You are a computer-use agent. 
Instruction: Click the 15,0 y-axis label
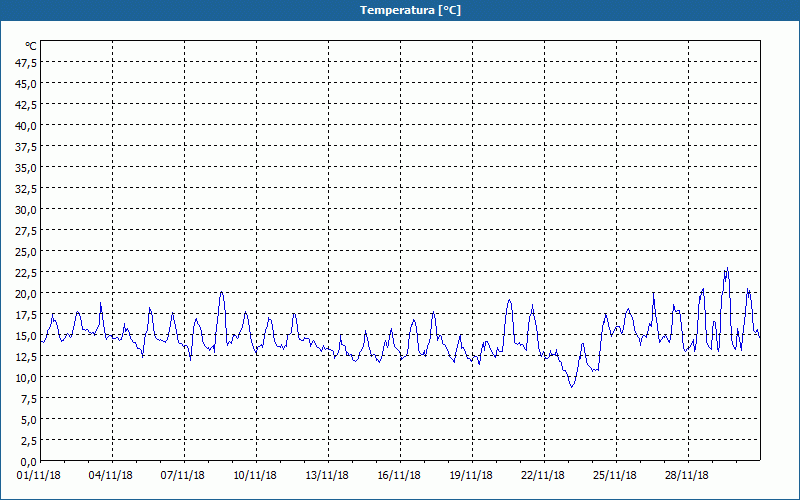[26, 336]
